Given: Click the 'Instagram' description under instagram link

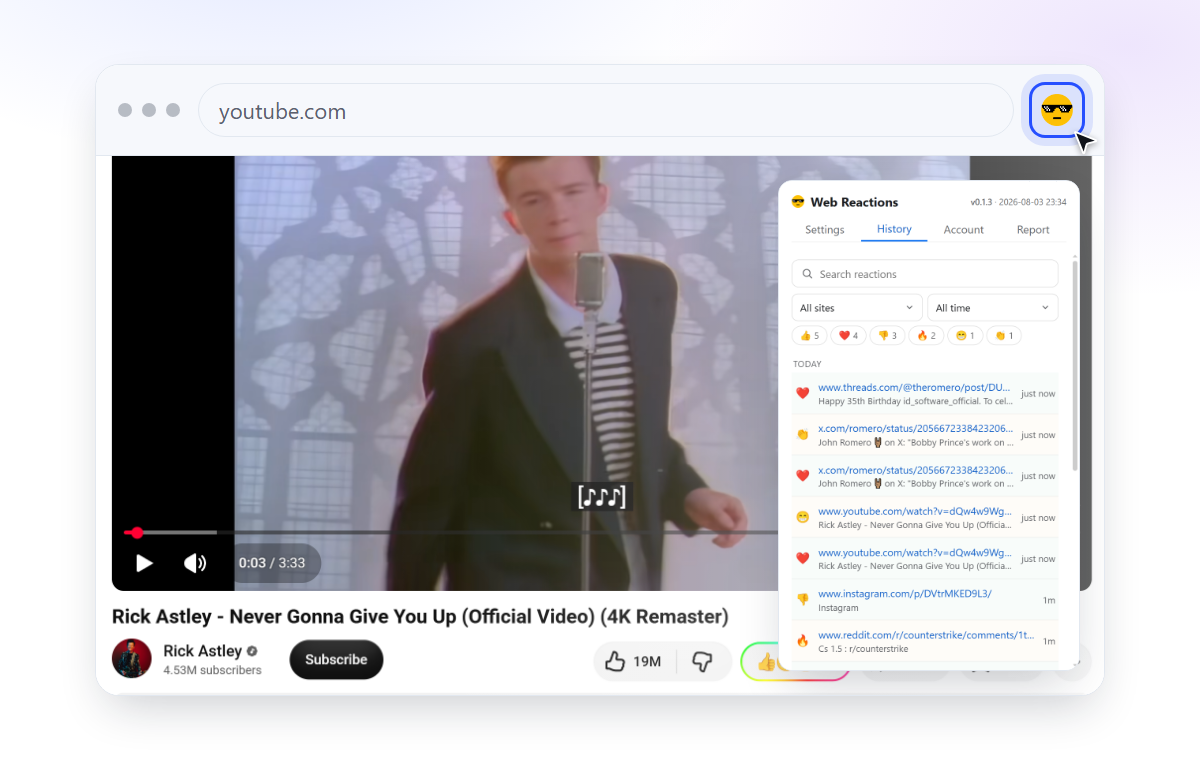Looking at the screenshot, I should 838,608.
